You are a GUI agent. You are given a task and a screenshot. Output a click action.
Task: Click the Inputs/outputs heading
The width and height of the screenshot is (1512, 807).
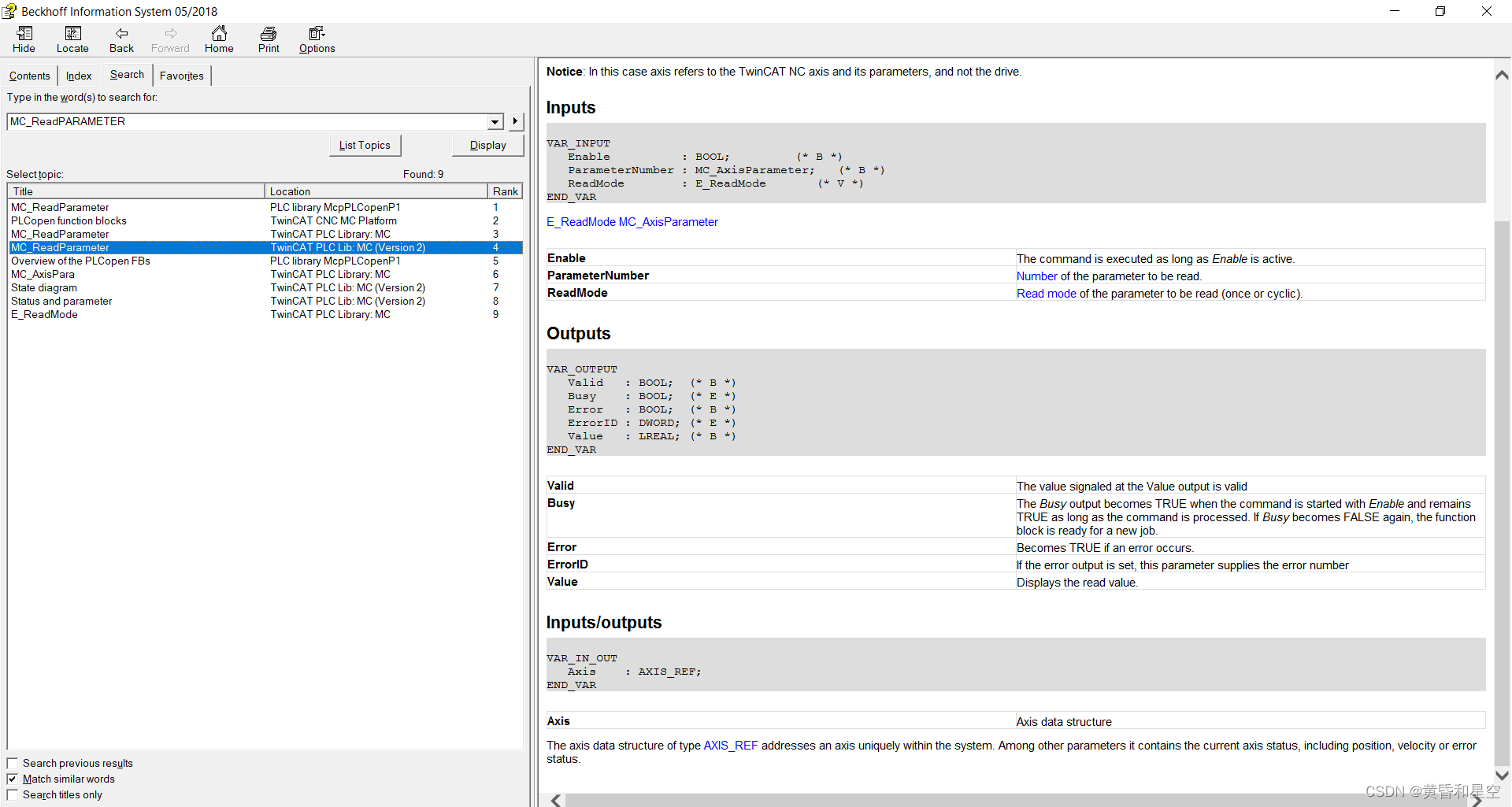point(604,623)
